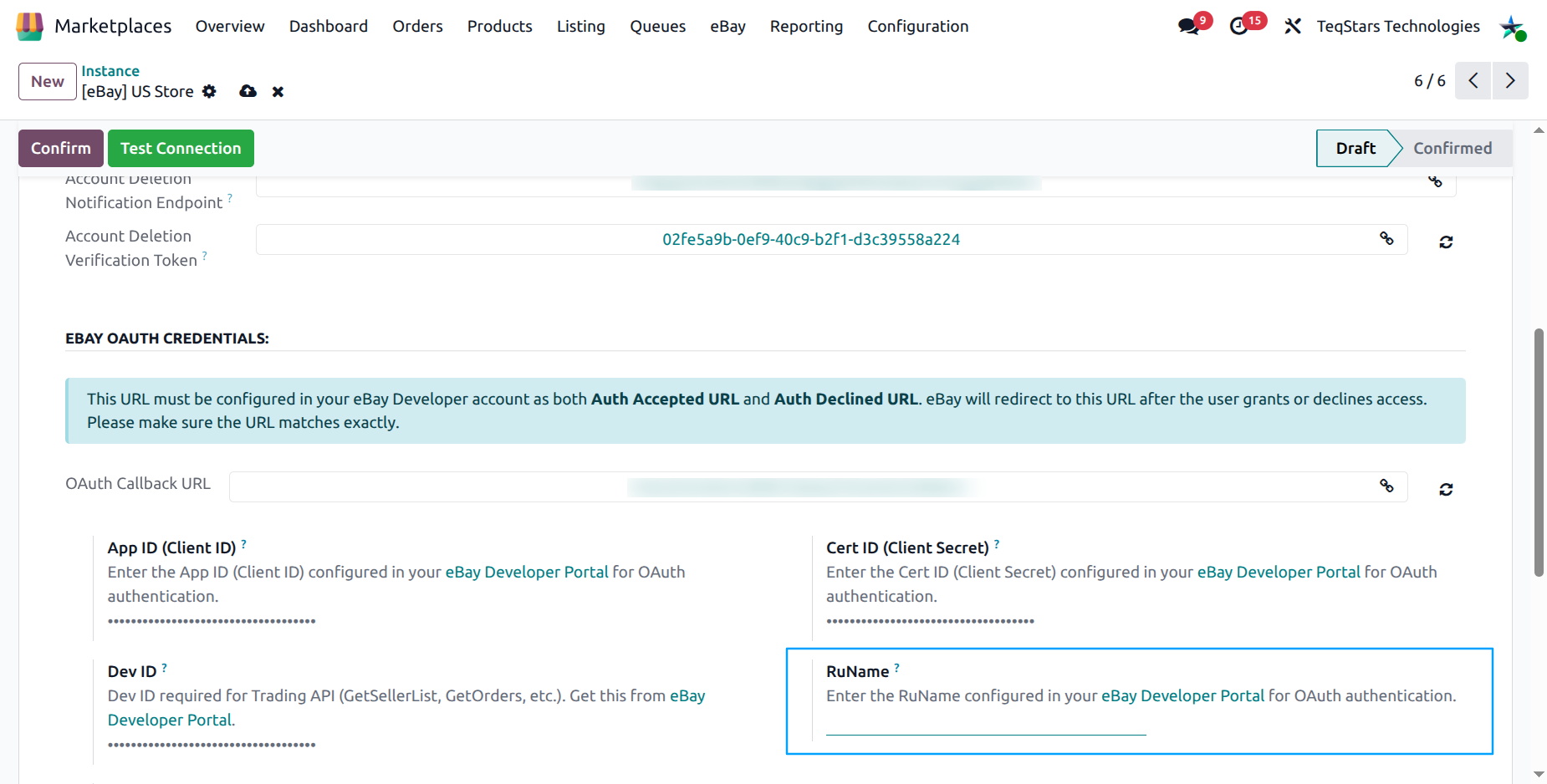Click the cloud upload save icon

[x=248, y=91]
